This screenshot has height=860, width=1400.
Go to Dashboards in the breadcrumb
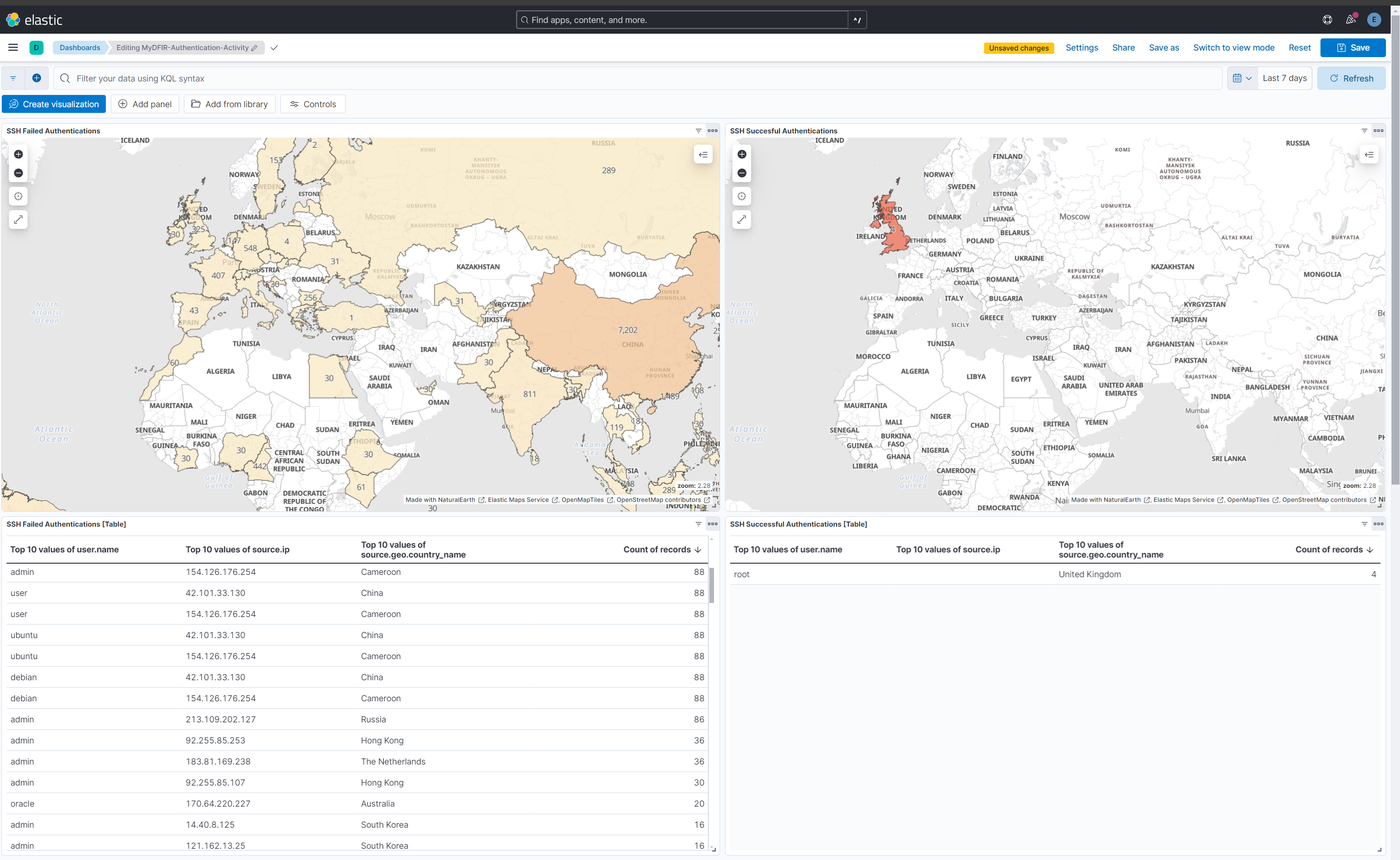tap(80, 47)
